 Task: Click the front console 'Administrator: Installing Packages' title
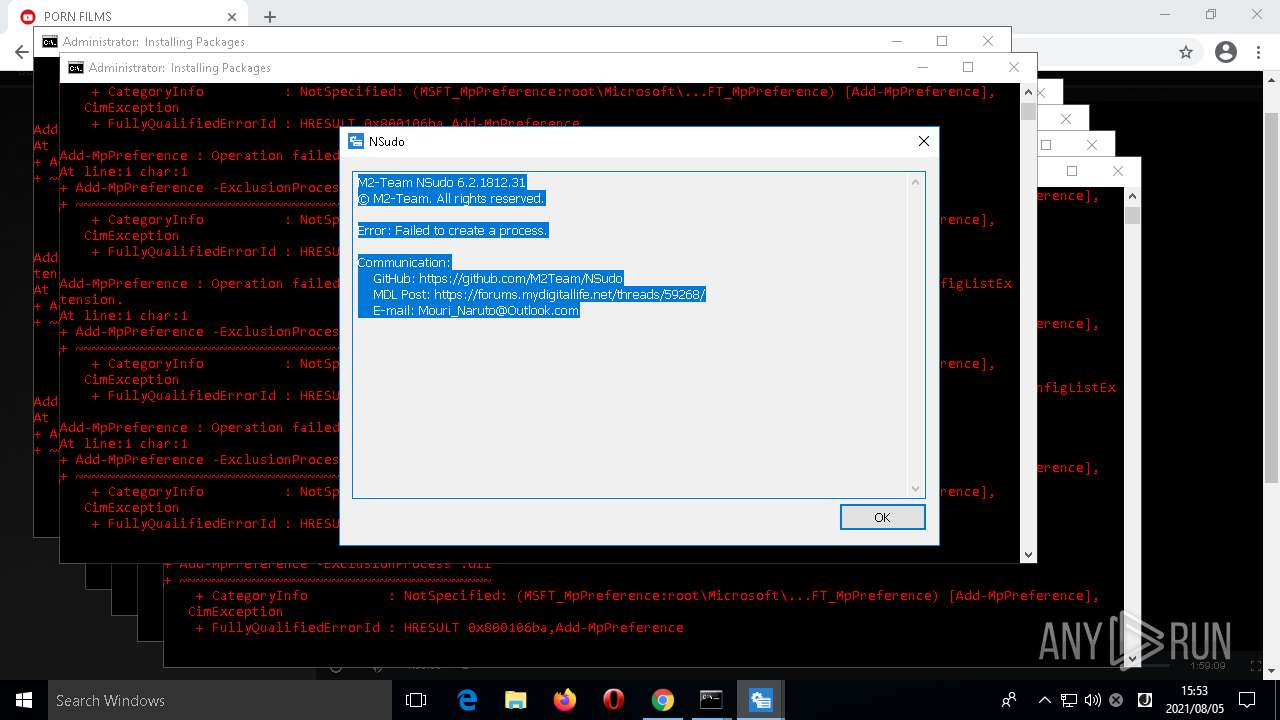[180, 68]
